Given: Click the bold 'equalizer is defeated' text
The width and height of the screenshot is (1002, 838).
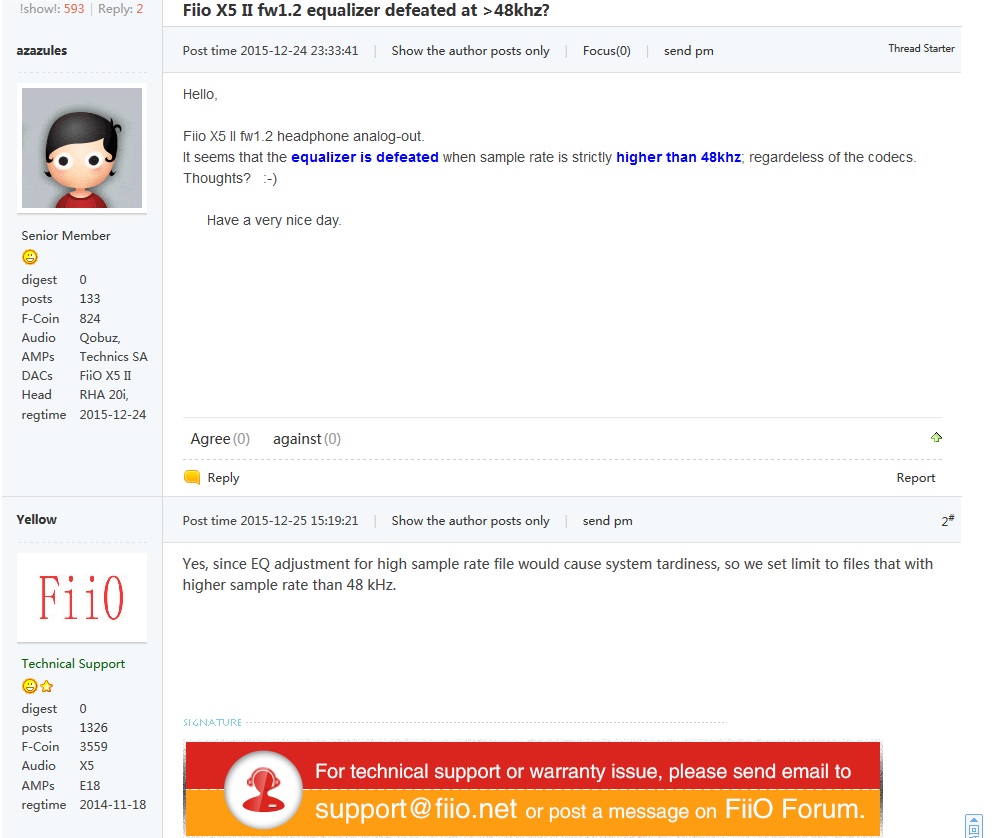Looking at the screenshot, I should tap(365, 157).
